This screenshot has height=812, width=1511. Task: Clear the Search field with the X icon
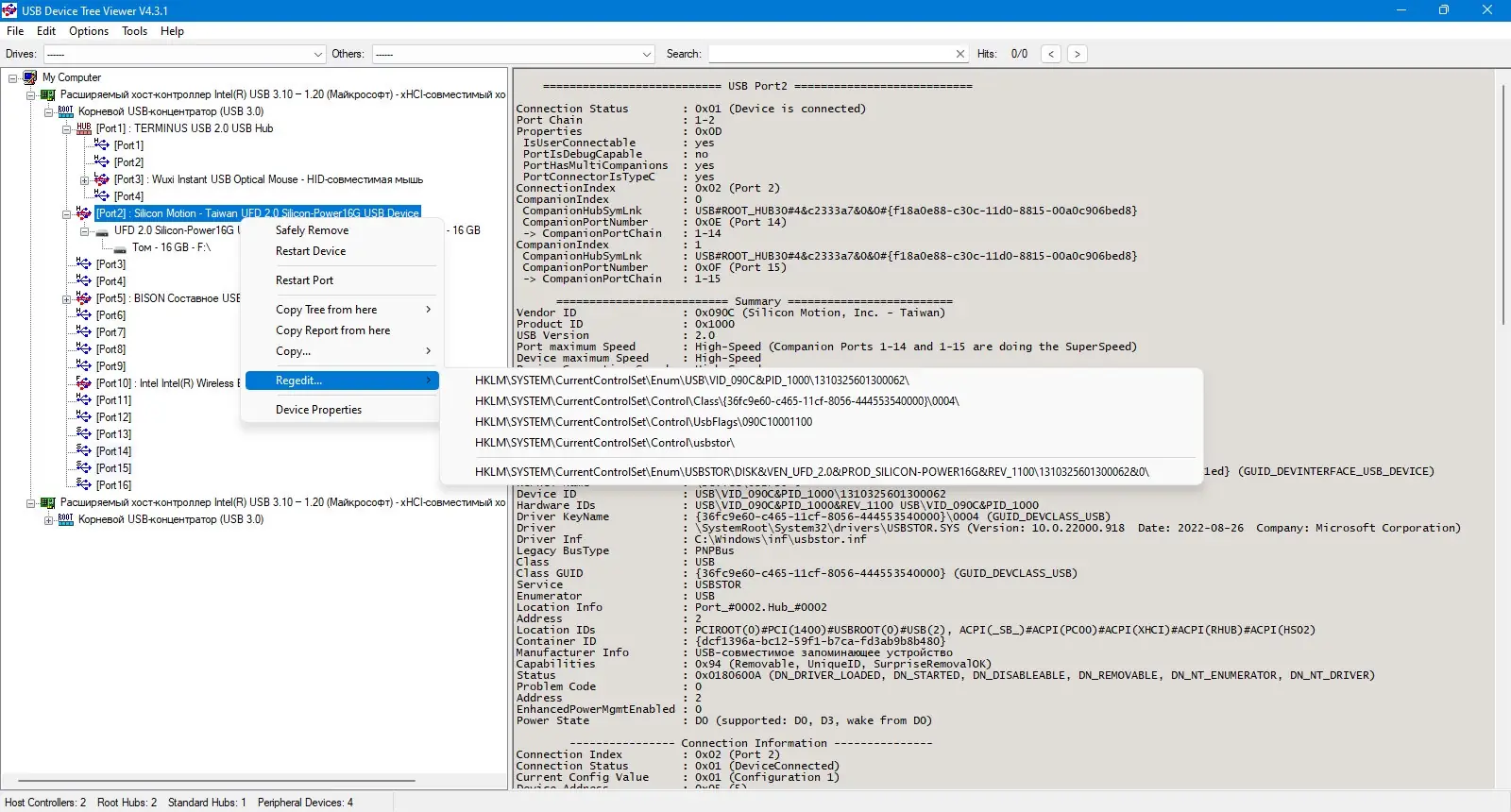[x=960, y=54]
